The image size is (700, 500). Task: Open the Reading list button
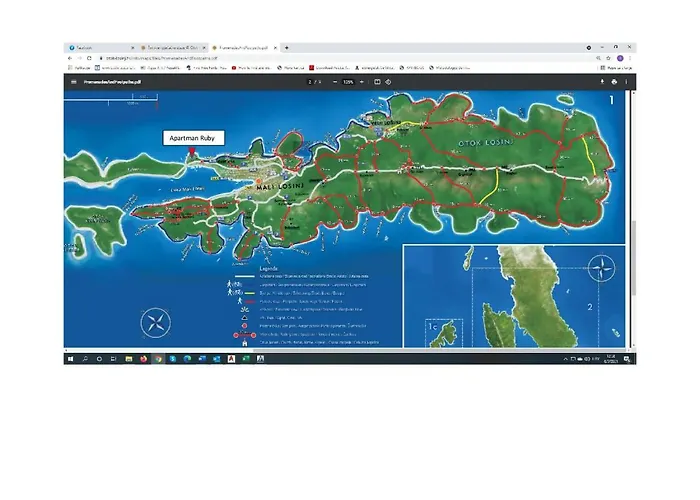(616, 68)
